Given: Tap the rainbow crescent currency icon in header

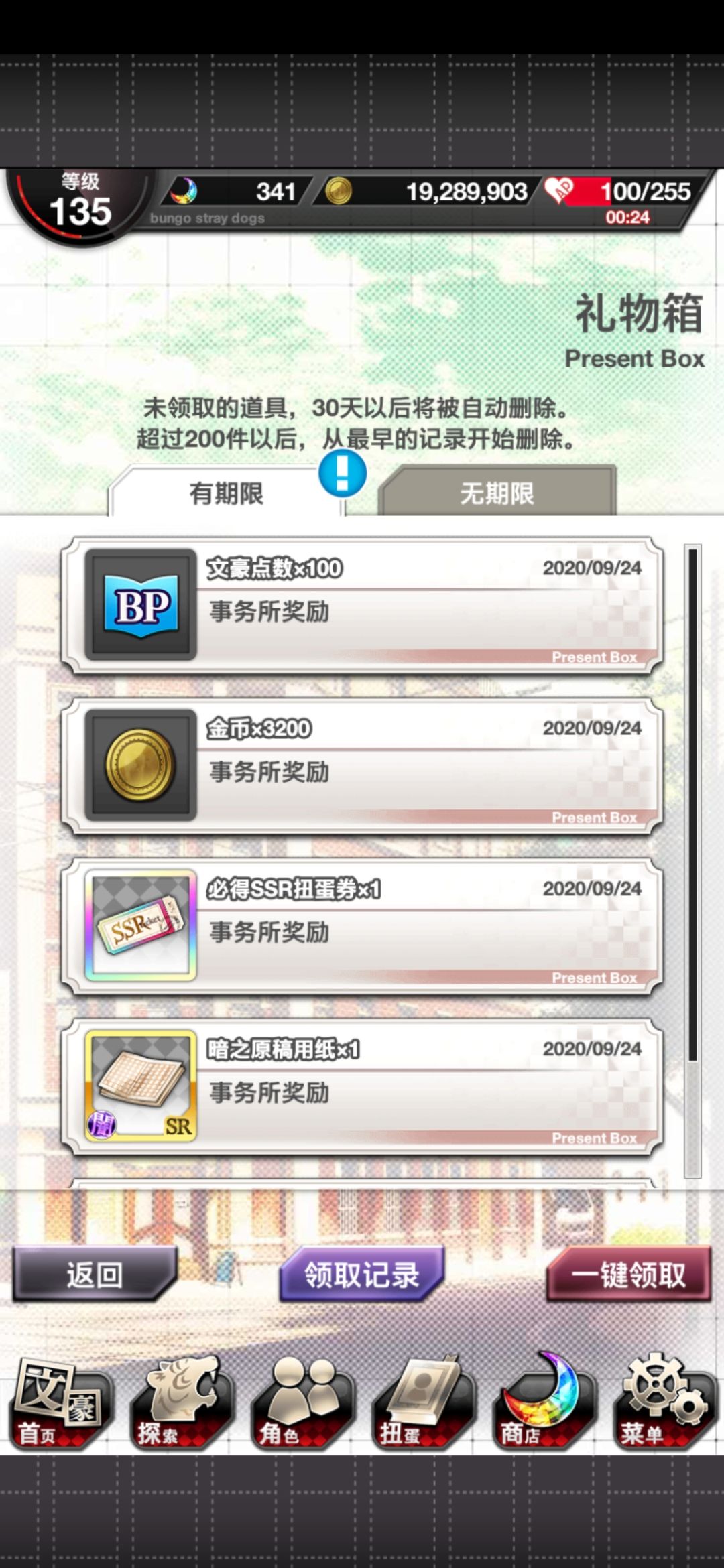Looking at the screenshot, I should (x=183, y=192).
